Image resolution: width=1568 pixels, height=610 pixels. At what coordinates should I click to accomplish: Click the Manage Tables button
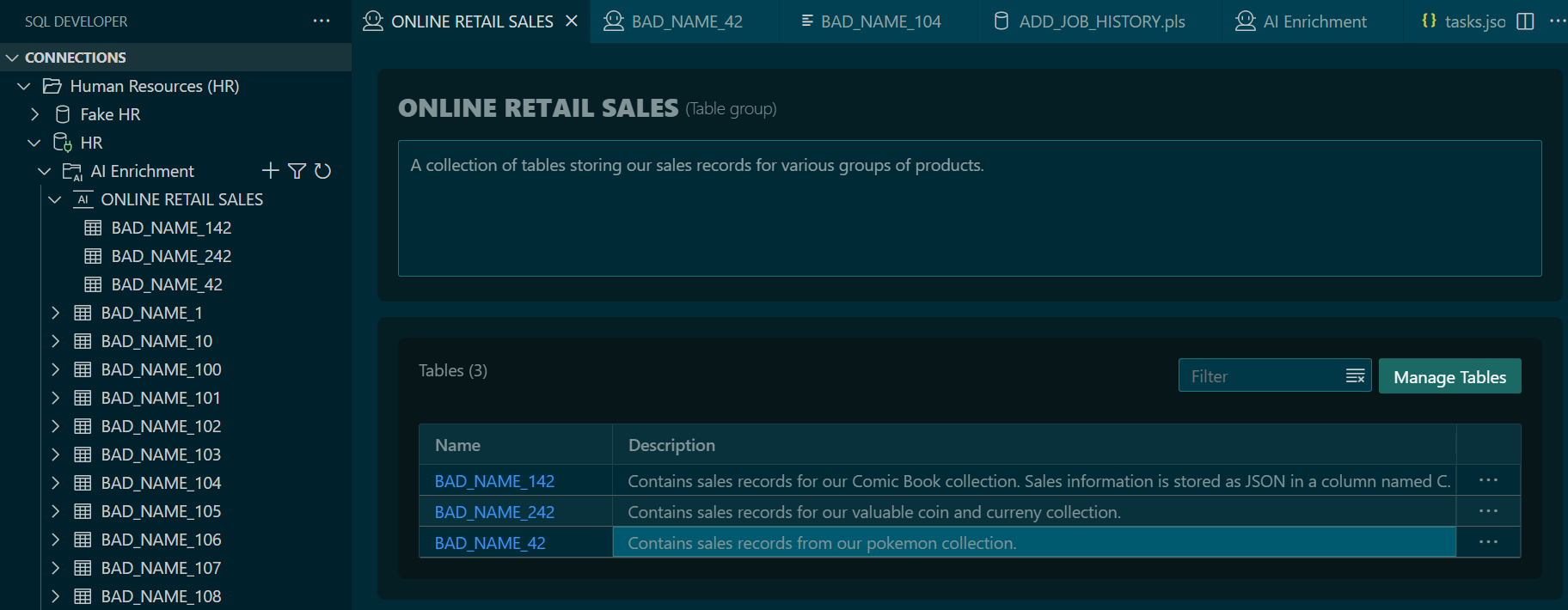(1449, 376)
